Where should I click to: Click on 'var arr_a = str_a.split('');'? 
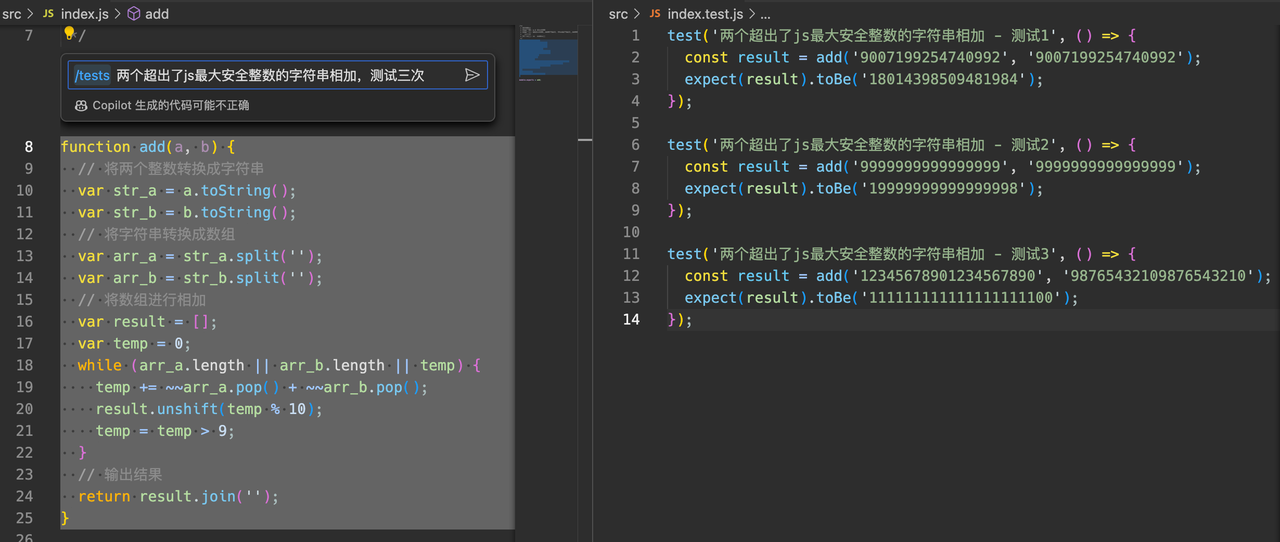(x=201, y=256)
